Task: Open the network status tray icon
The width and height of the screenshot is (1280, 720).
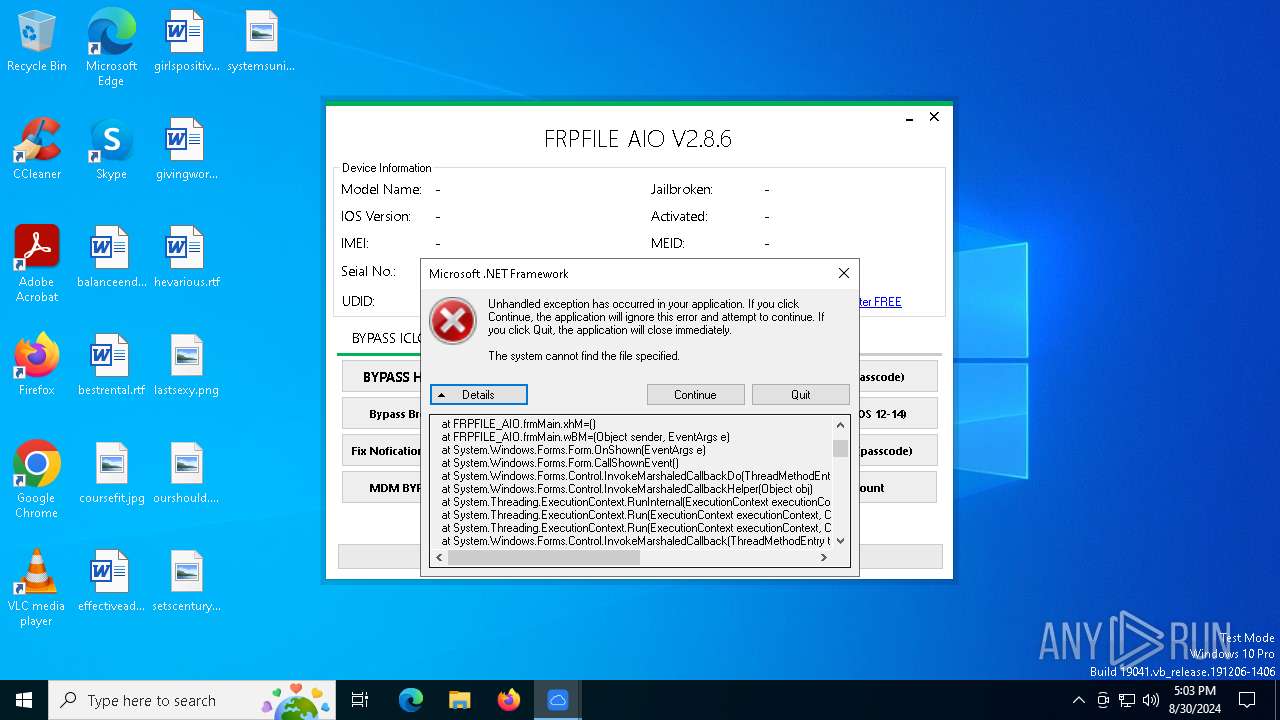Action: tap(1127, 700)
